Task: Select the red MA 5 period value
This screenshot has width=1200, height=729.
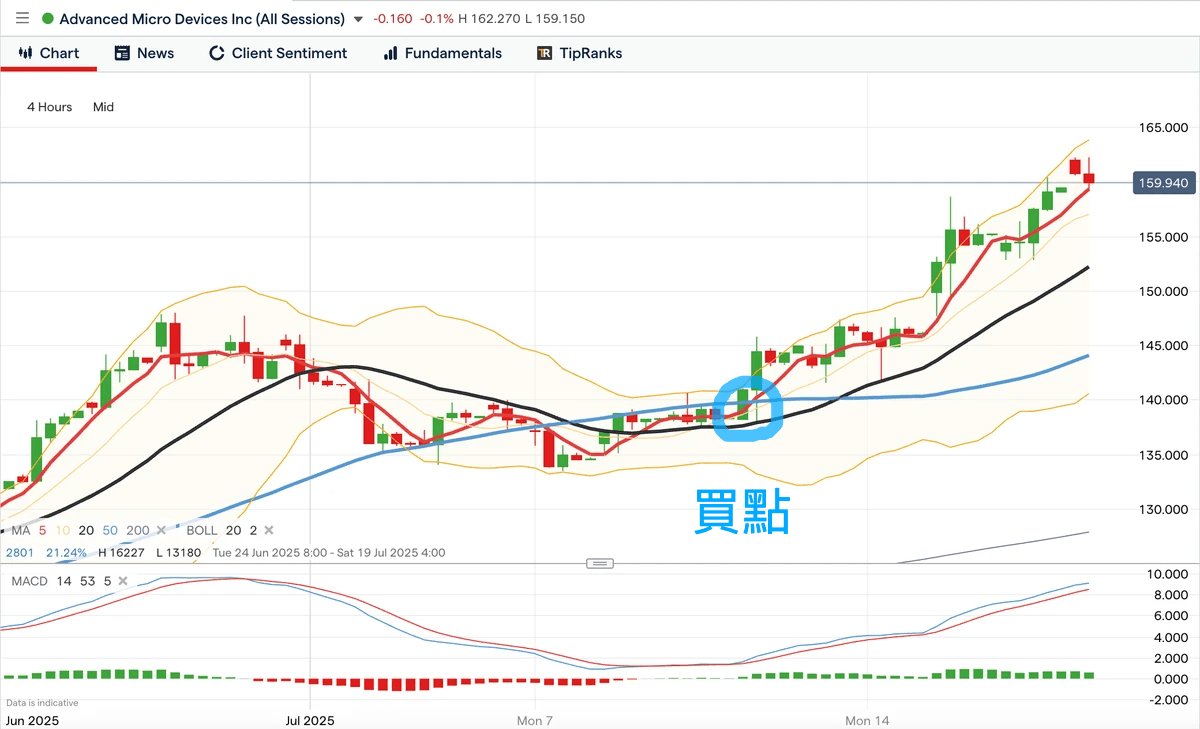Action: point(43,530)
